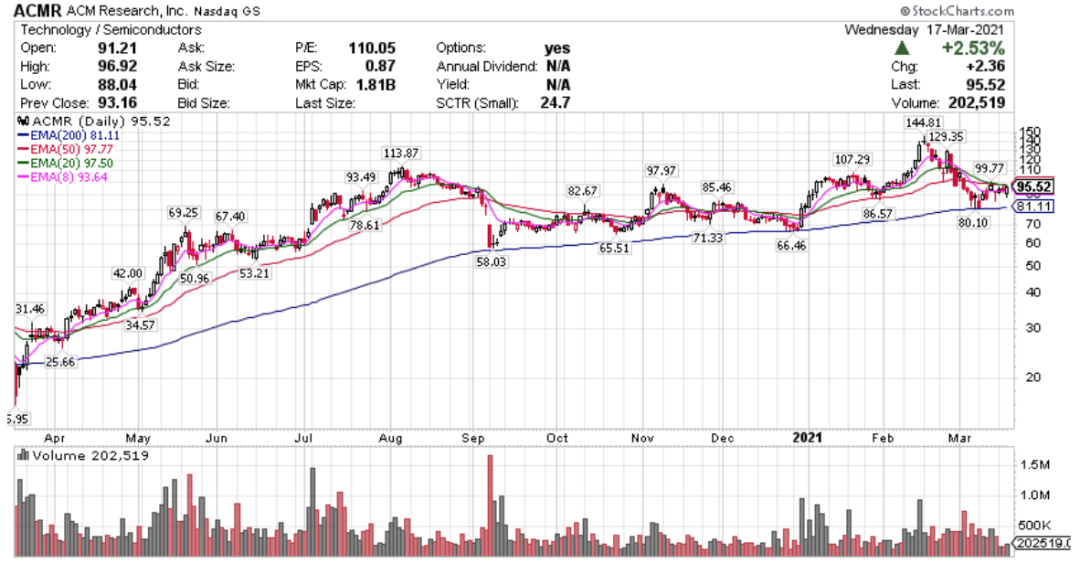Click the Prev Close value 93.16
The height and width of the screenshot is (574, 1080).
[117, 103]
